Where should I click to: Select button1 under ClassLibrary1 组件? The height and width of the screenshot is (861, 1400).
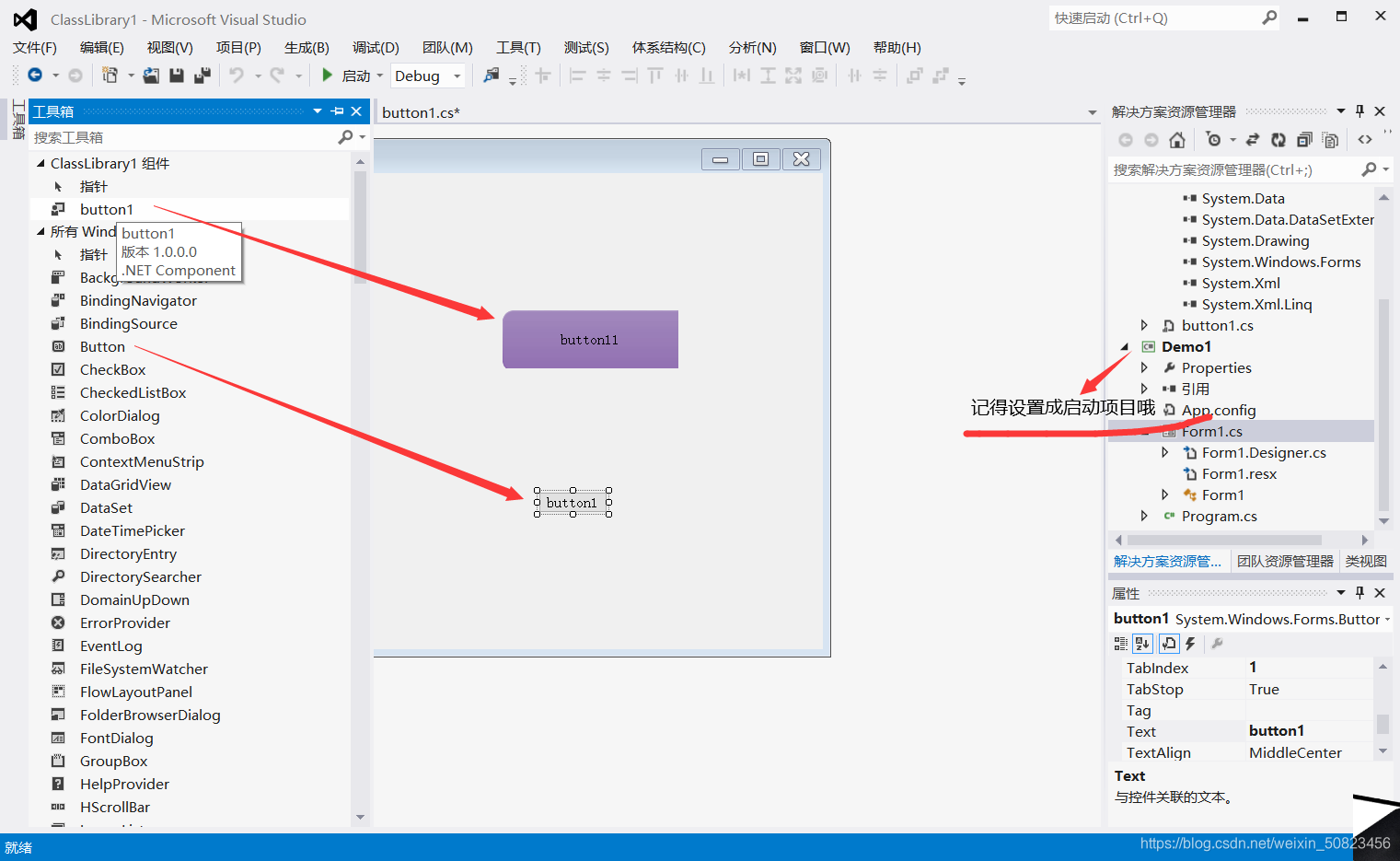pyautogui.click(x=106, y=209)
